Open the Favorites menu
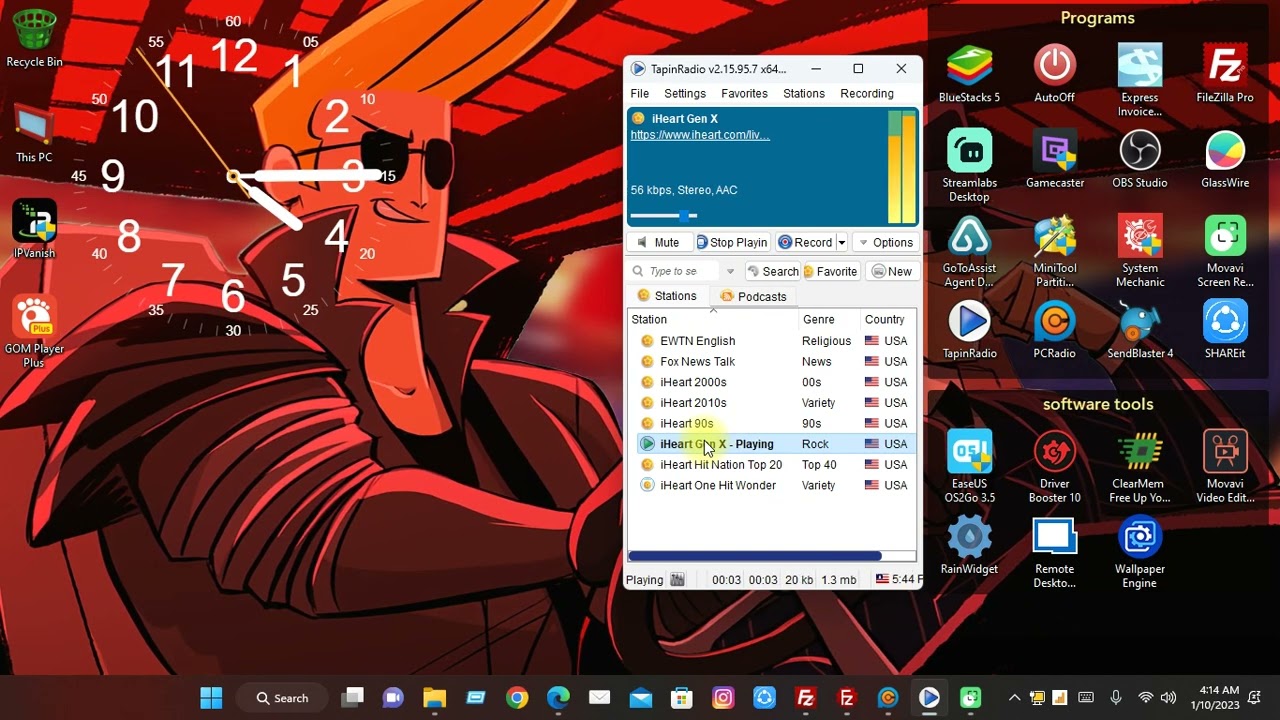This screenshot has height=720, width=1280. (745, 94)
